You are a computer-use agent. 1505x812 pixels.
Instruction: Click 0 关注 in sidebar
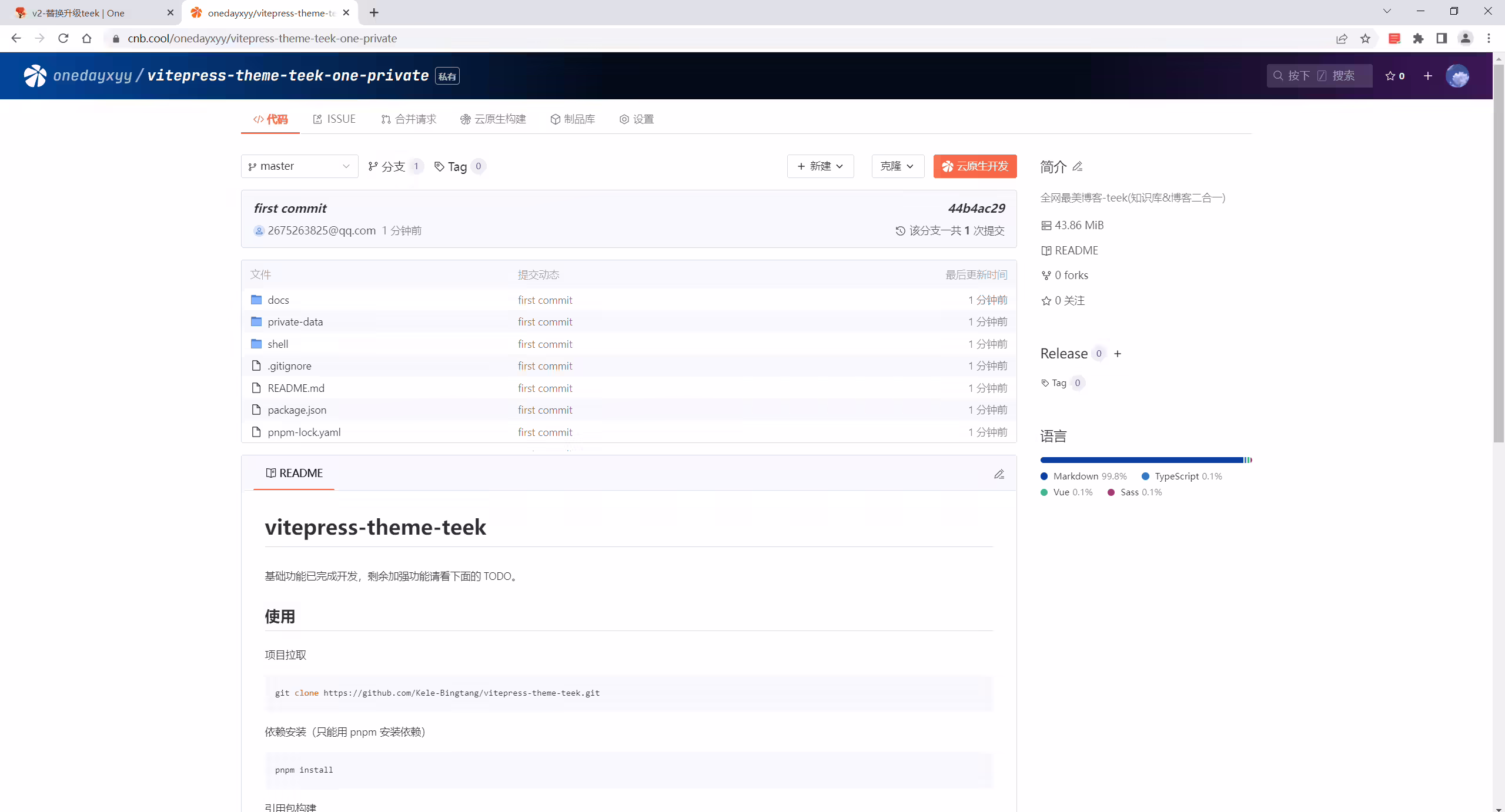click(1063, 300)
